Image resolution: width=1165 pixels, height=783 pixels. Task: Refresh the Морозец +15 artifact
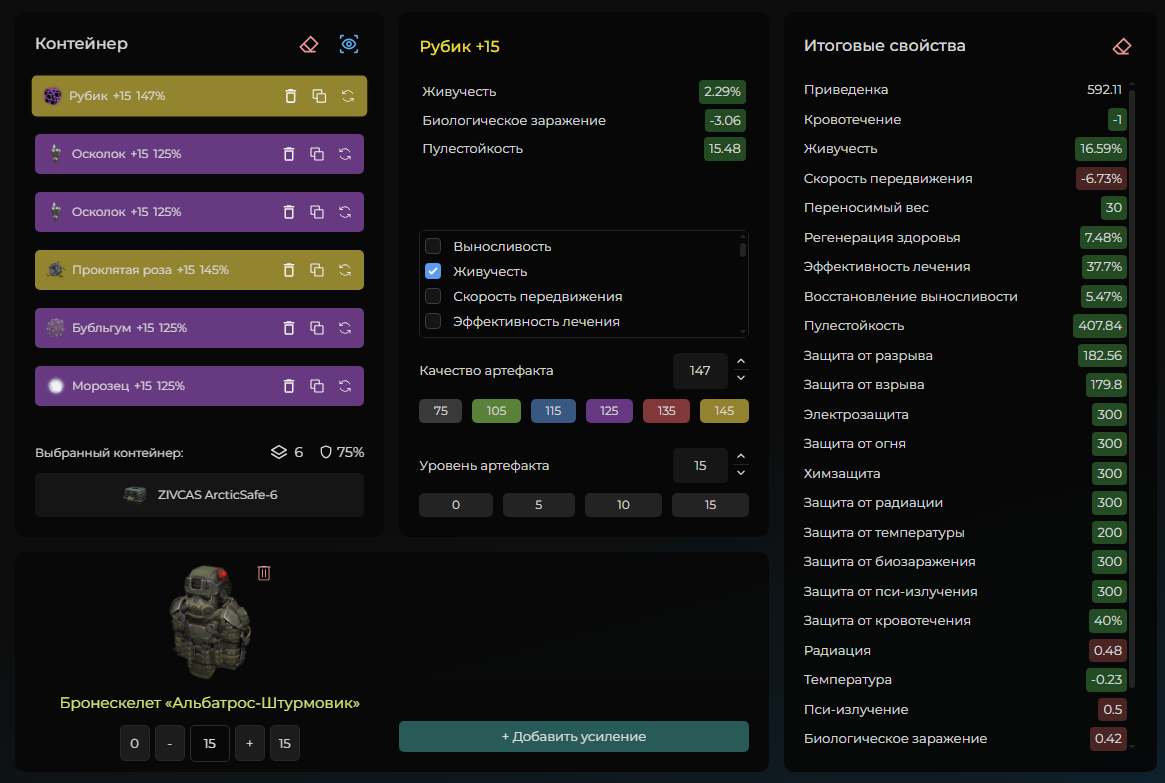pos(345,386)
